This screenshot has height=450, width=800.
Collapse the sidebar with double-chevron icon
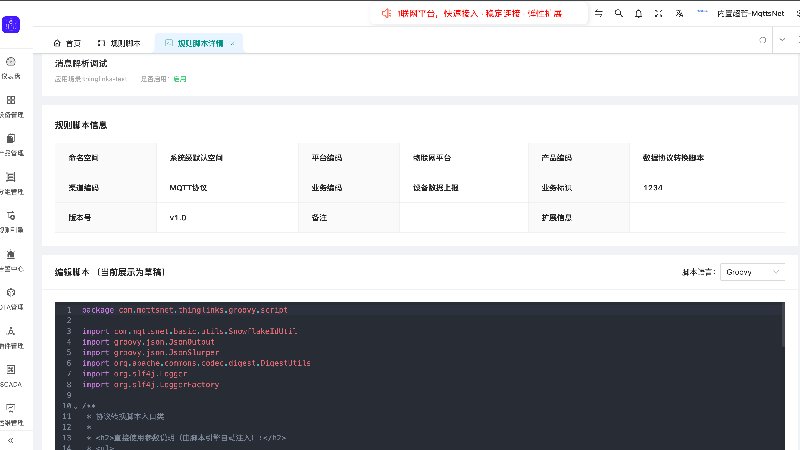point(10,440)
